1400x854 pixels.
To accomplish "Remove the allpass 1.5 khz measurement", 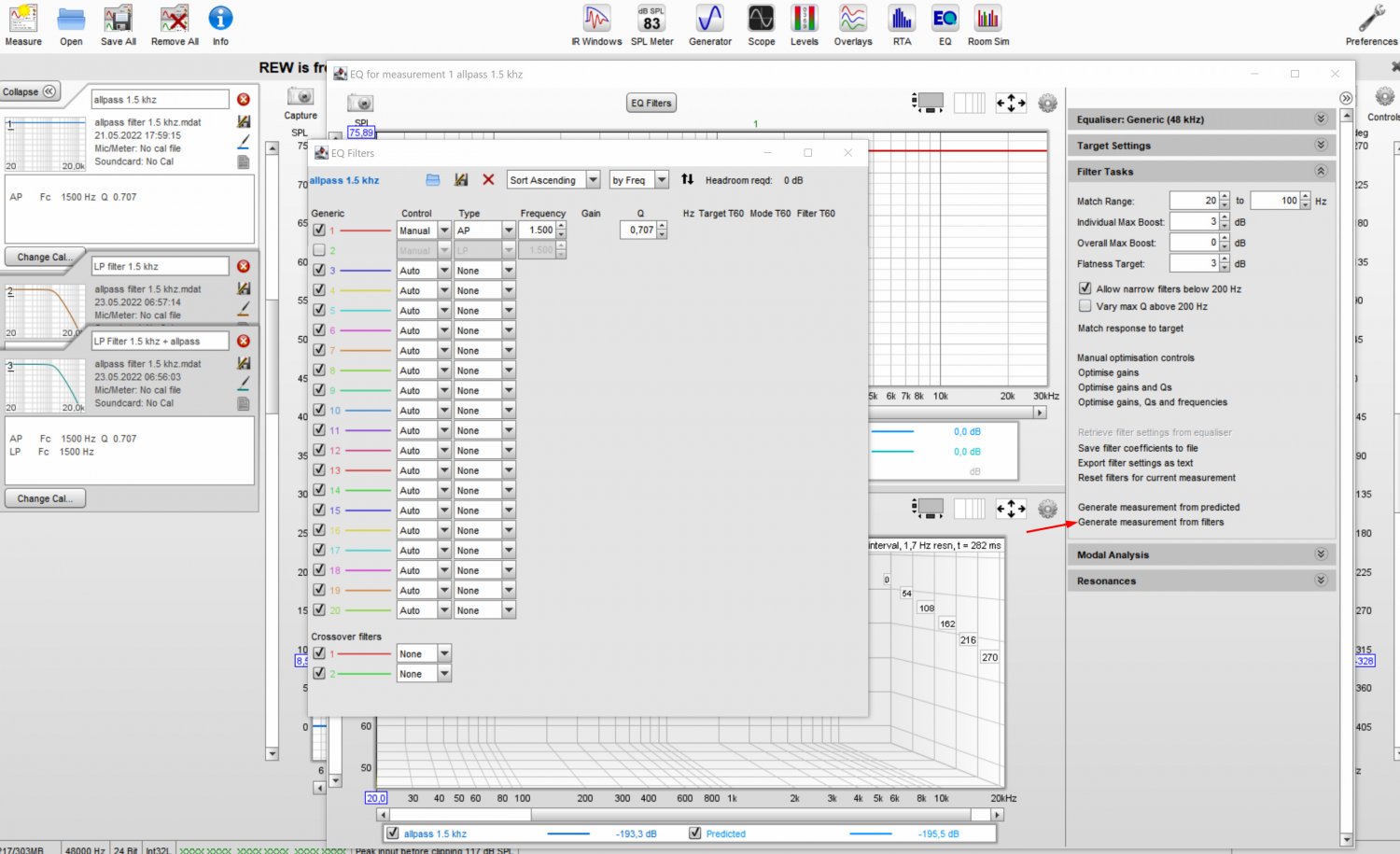I will [x=244, y=99].
